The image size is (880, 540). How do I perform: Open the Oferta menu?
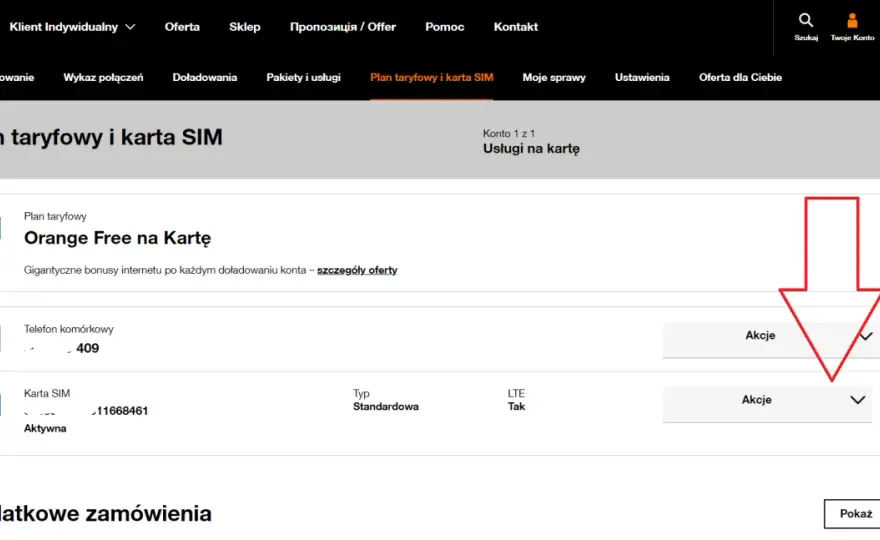tap(182, 27)
